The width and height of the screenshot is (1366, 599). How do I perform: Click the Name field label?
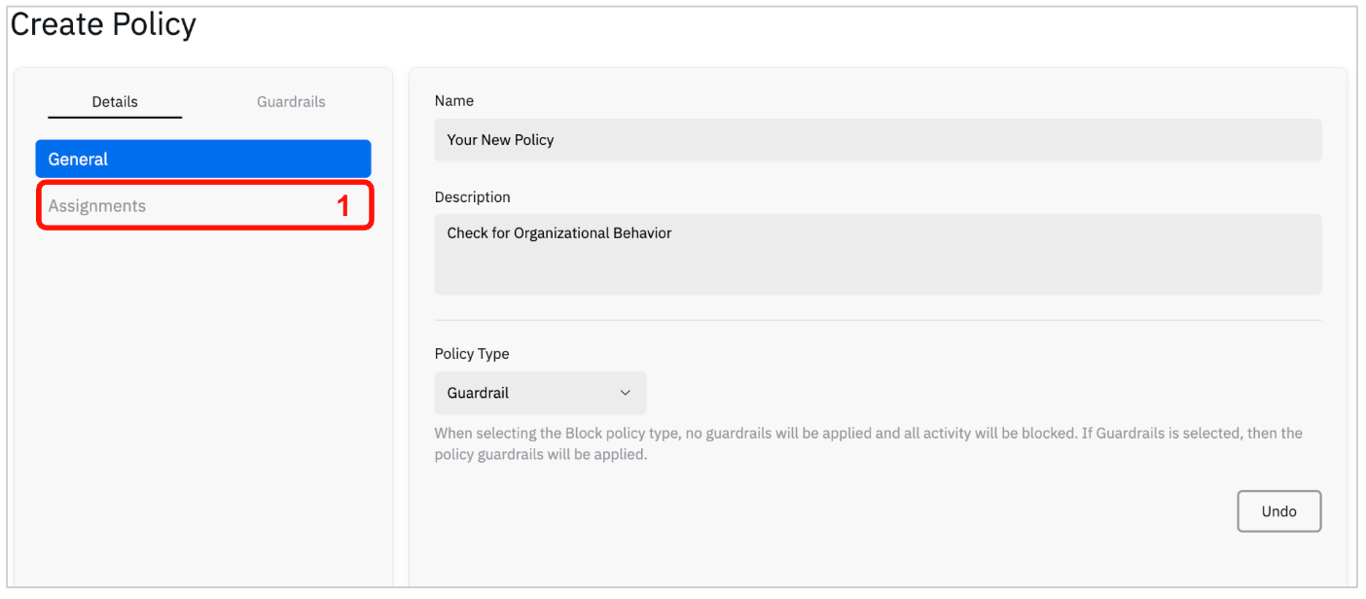click(x=454, y=101)
